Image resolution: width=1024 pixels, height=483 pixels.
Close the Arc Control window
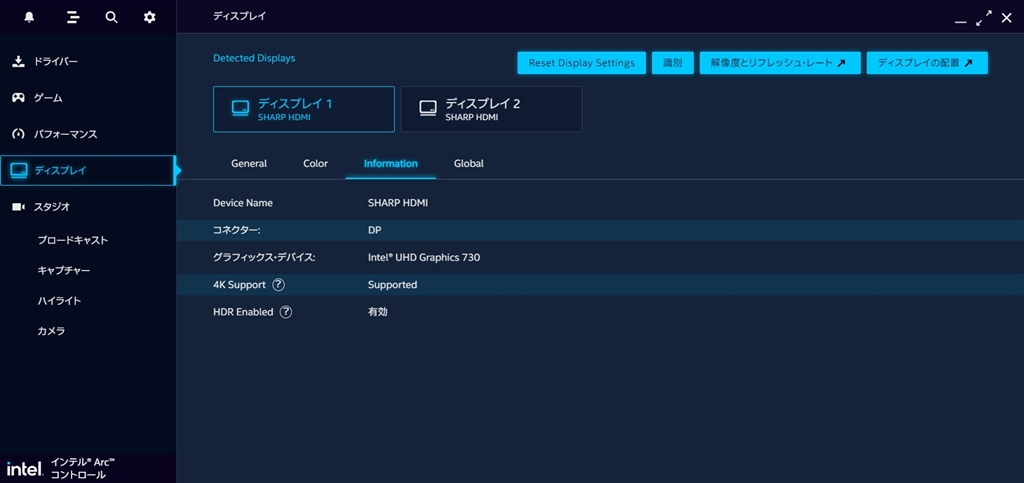(x=1006, y=18)
